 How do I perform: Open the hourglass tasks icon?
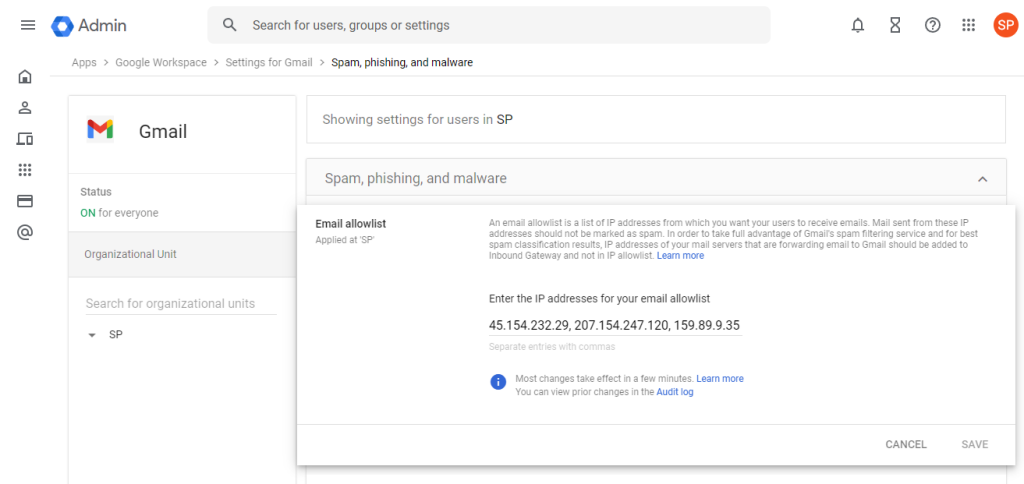pyautogui.click(x=895, y=25)
